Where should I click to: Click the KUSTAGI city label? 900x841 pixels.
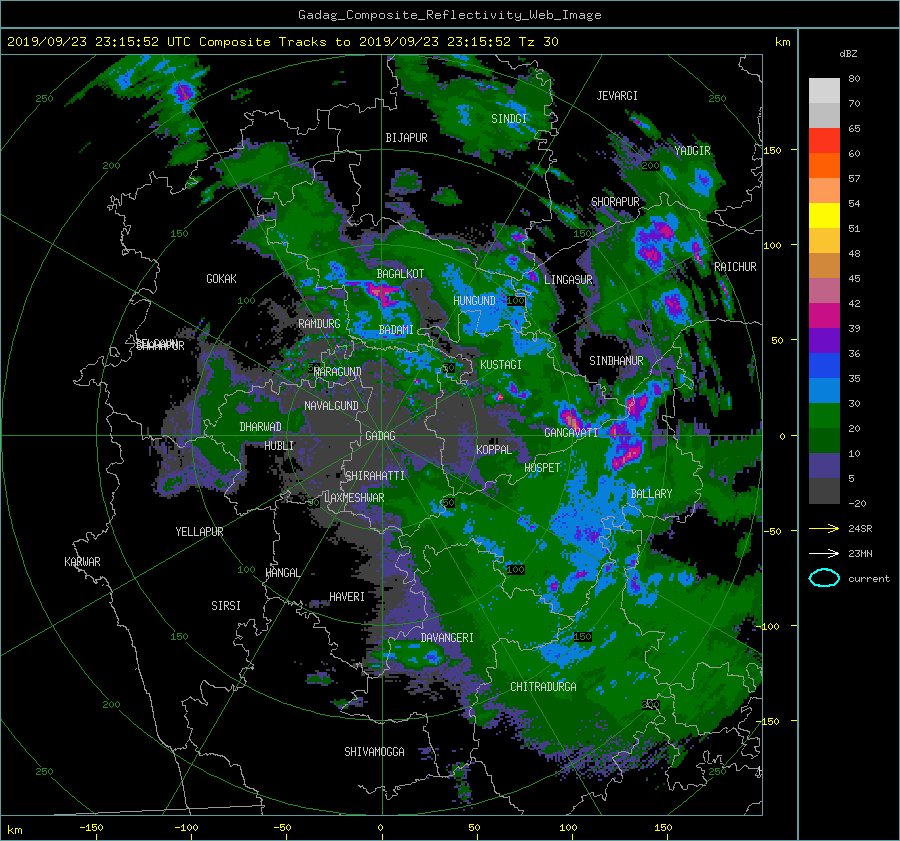pos(501,365)
